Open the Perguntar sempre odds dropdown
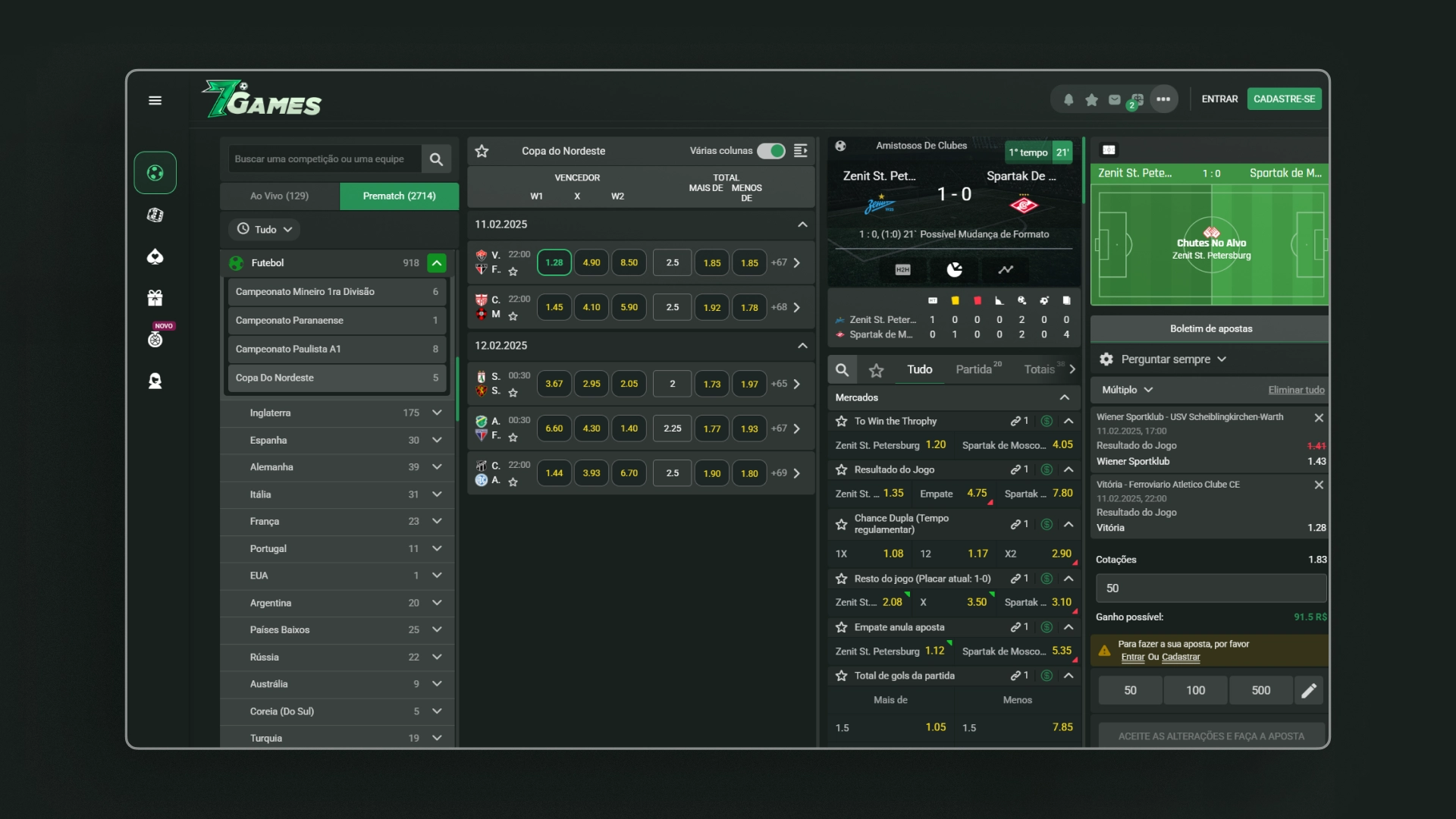This screenshot has height=819, width=1456. click(x=1174, y=359)
